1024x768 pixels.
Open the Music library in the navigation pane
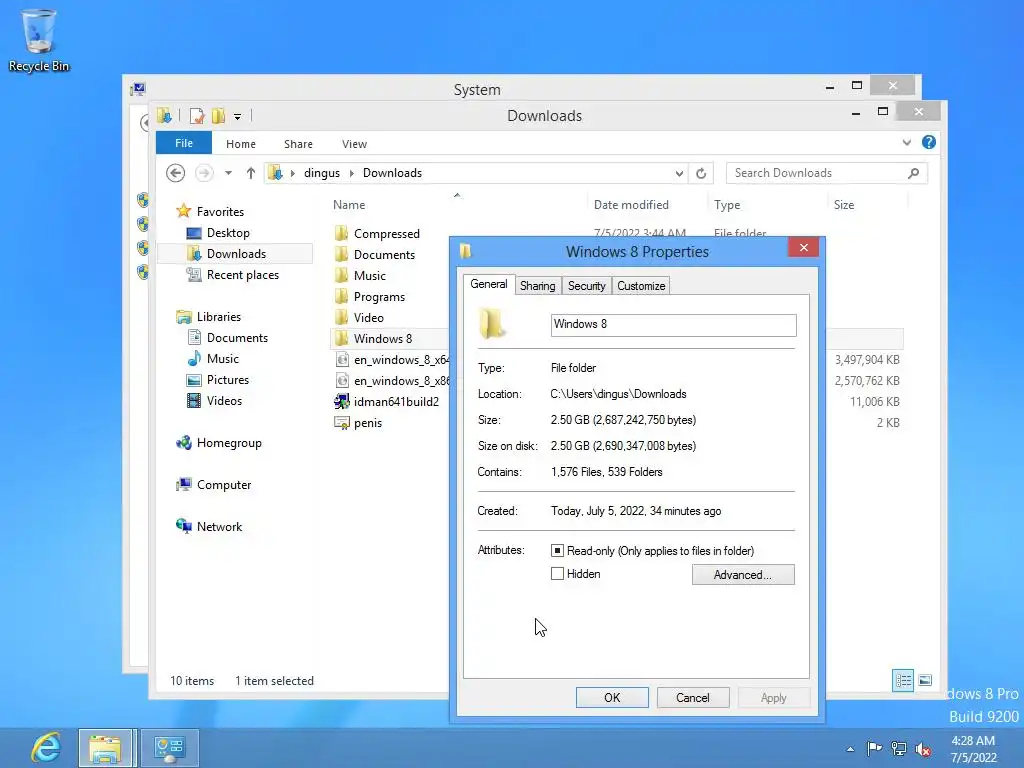[x=223, y=359]
